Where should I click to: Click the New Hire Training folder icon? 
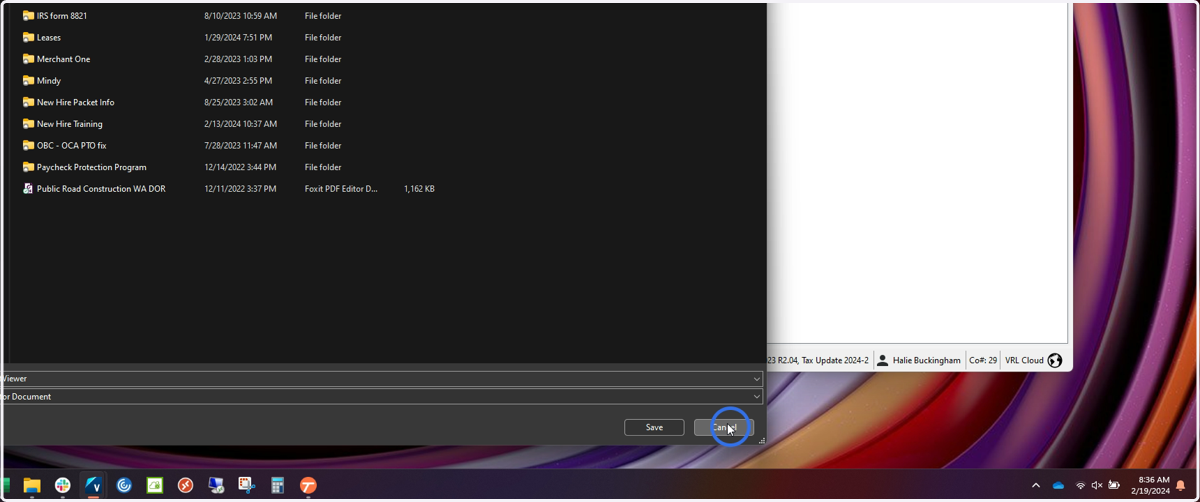click(x=28, y=124)
